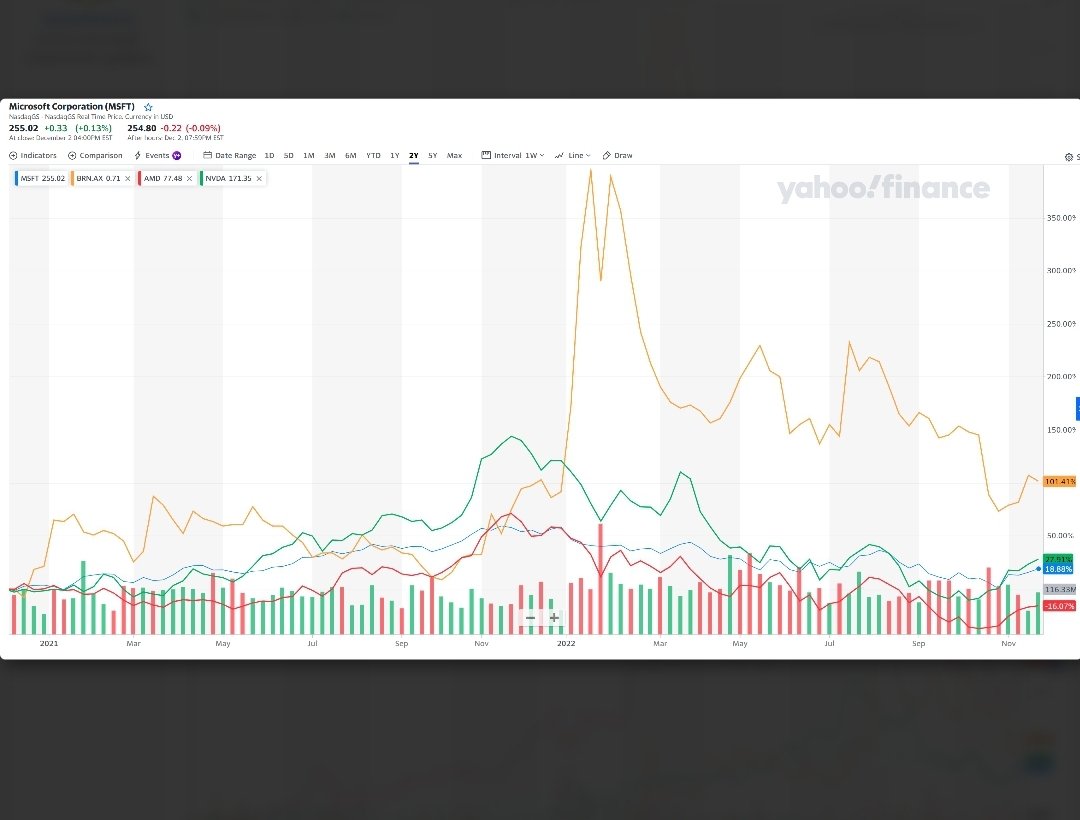Choose the 1M time range
The image size is (1080, 820).
(x=309, y=156)
